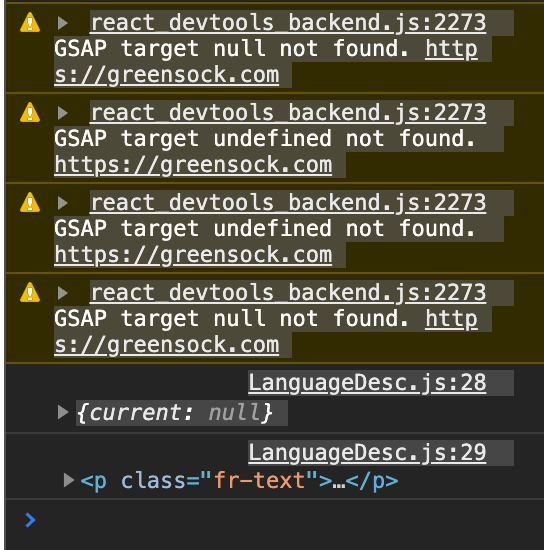The image size is (544, 550).
Task: Click the {current: null} logged value
Action: 174,412
